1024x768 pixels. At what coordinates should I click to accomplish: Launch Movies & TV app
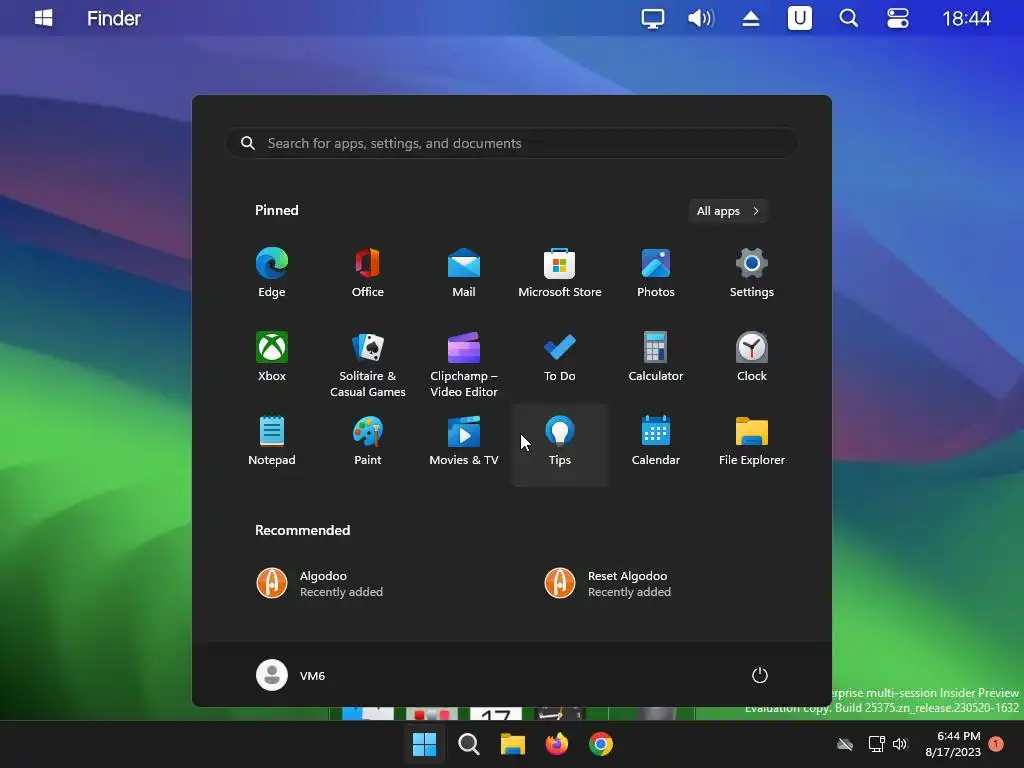(464, 440)
